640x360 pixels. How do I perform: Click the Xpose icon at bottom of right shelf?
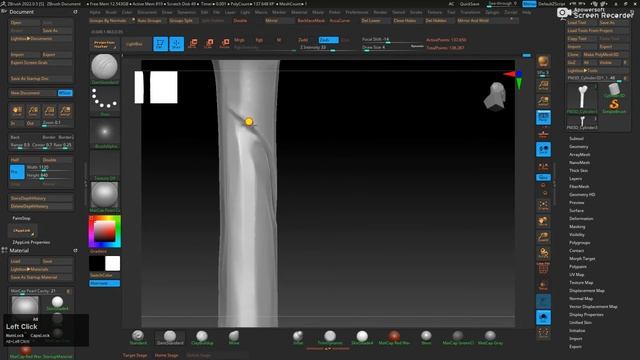(x=543, y=333)
